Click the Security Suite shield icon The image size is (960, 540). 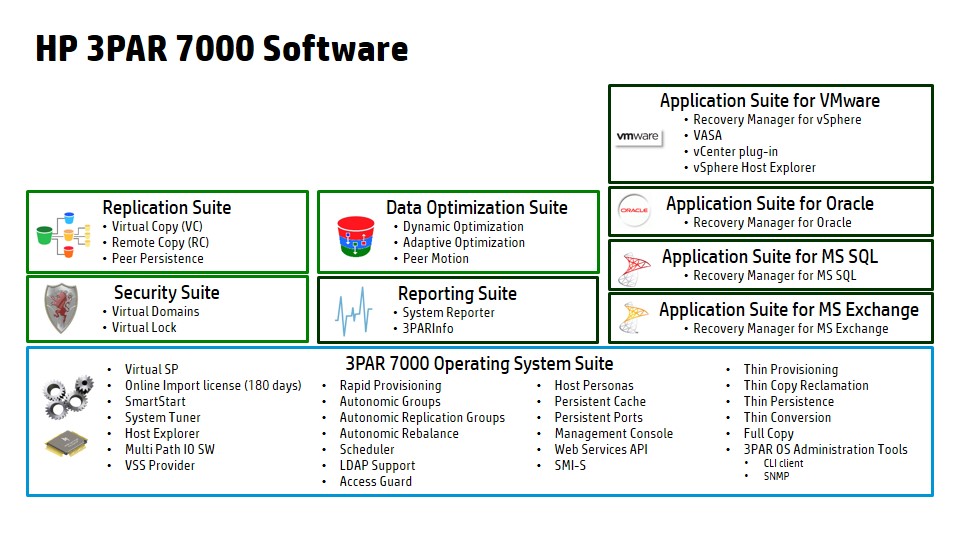coord(61,308)
